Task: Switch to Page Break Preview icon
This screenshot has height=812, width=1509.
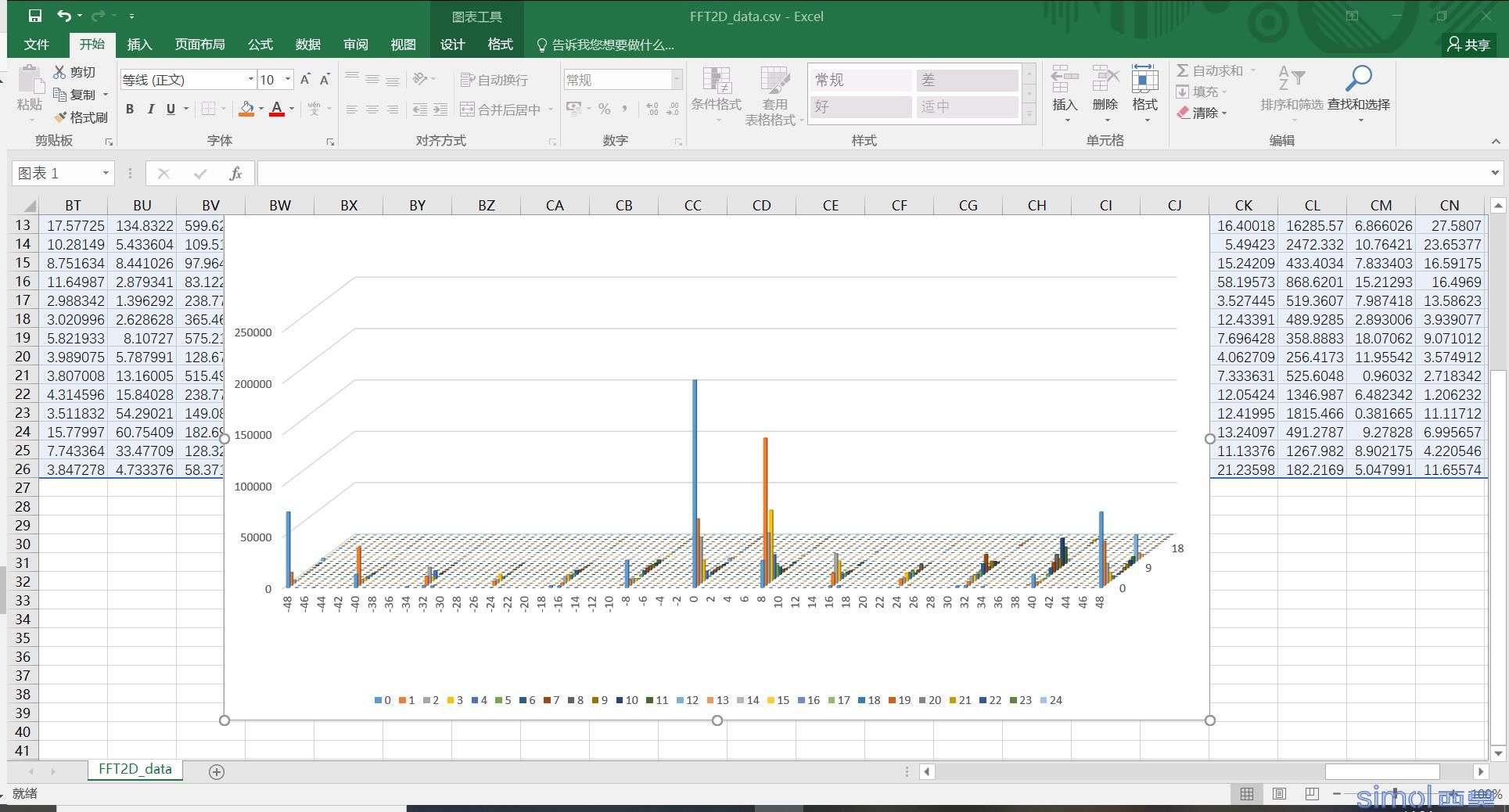Action: pos(1312,794)
